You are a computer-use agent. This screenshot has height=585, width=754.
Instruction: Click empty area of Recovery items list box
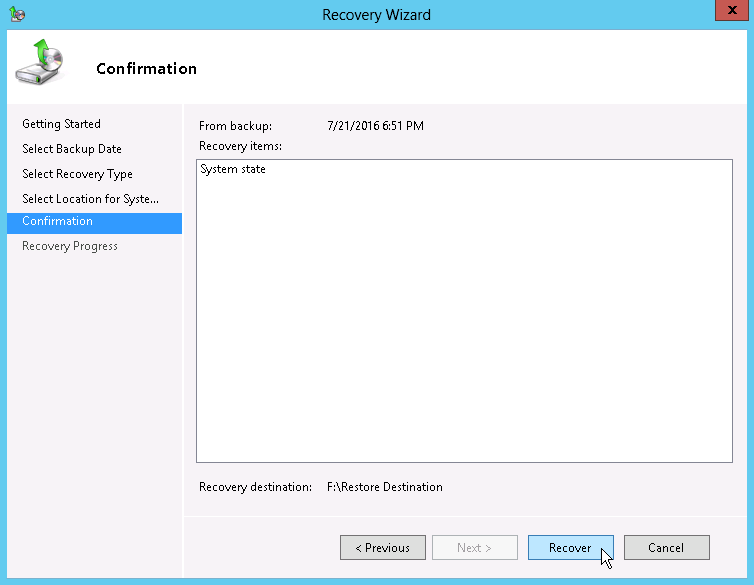coord(464,320)
